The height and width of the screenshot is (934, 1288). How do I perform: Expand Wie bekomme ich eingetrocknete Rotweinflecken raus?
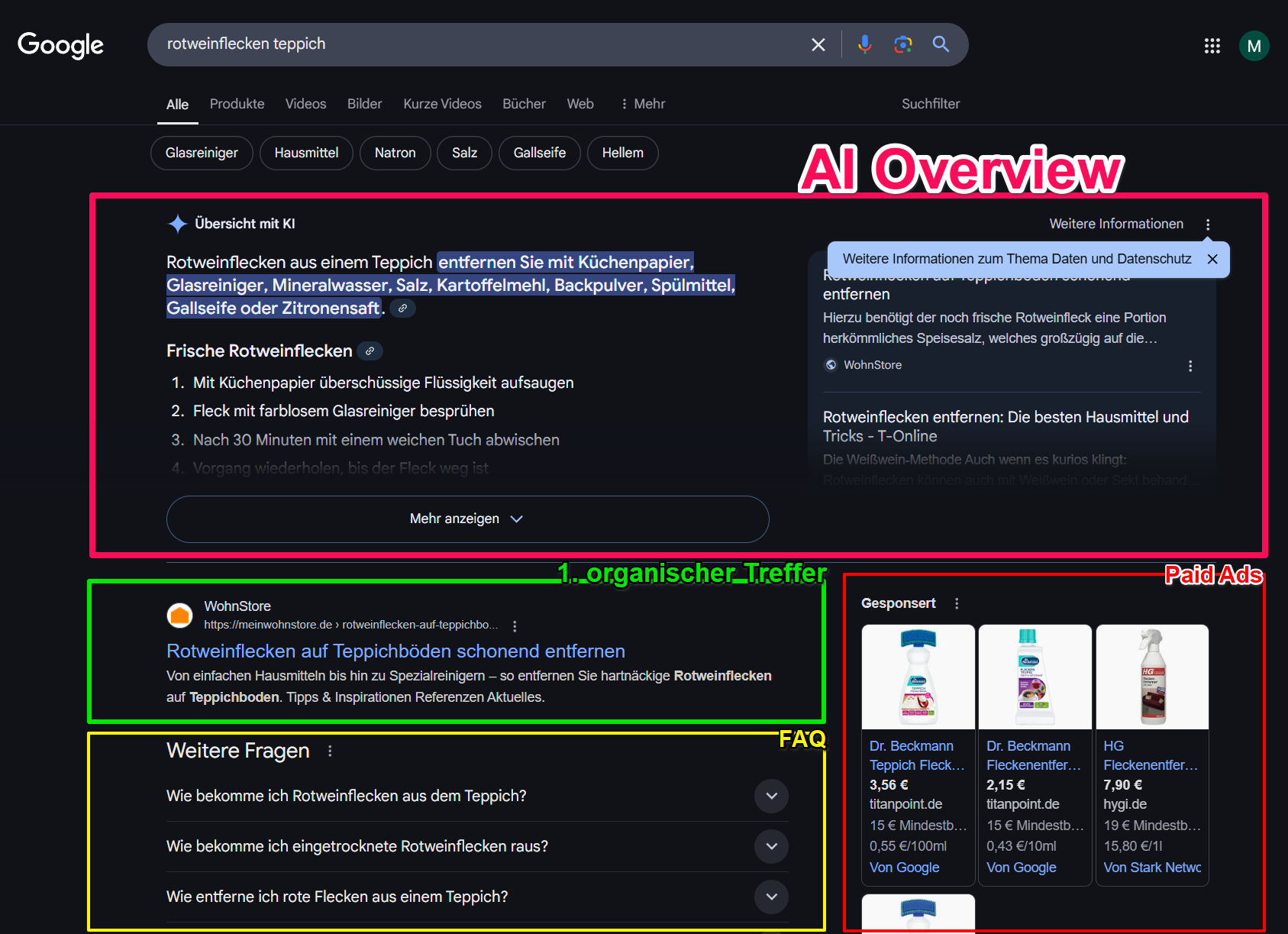point(477,846)
